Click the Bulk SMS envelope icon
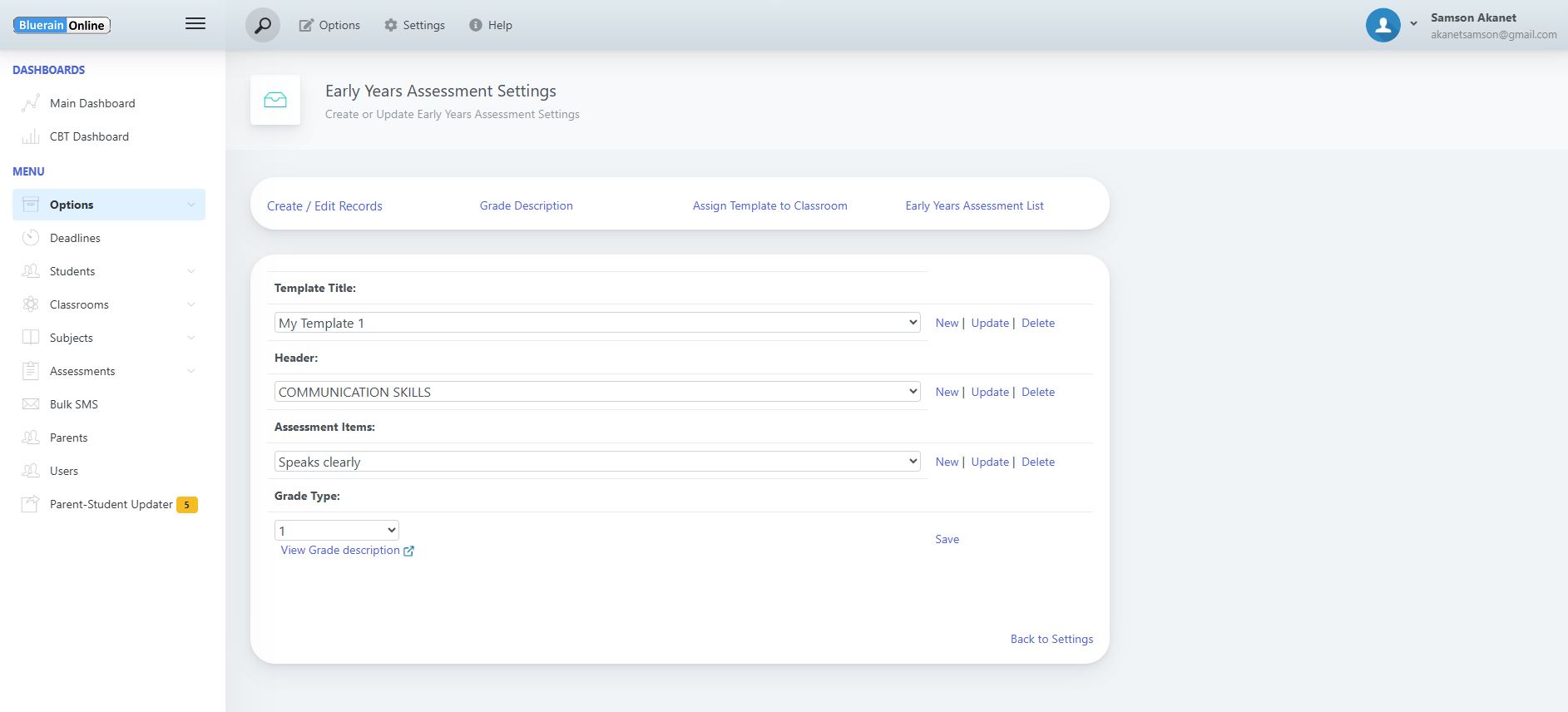 point(31,404)
